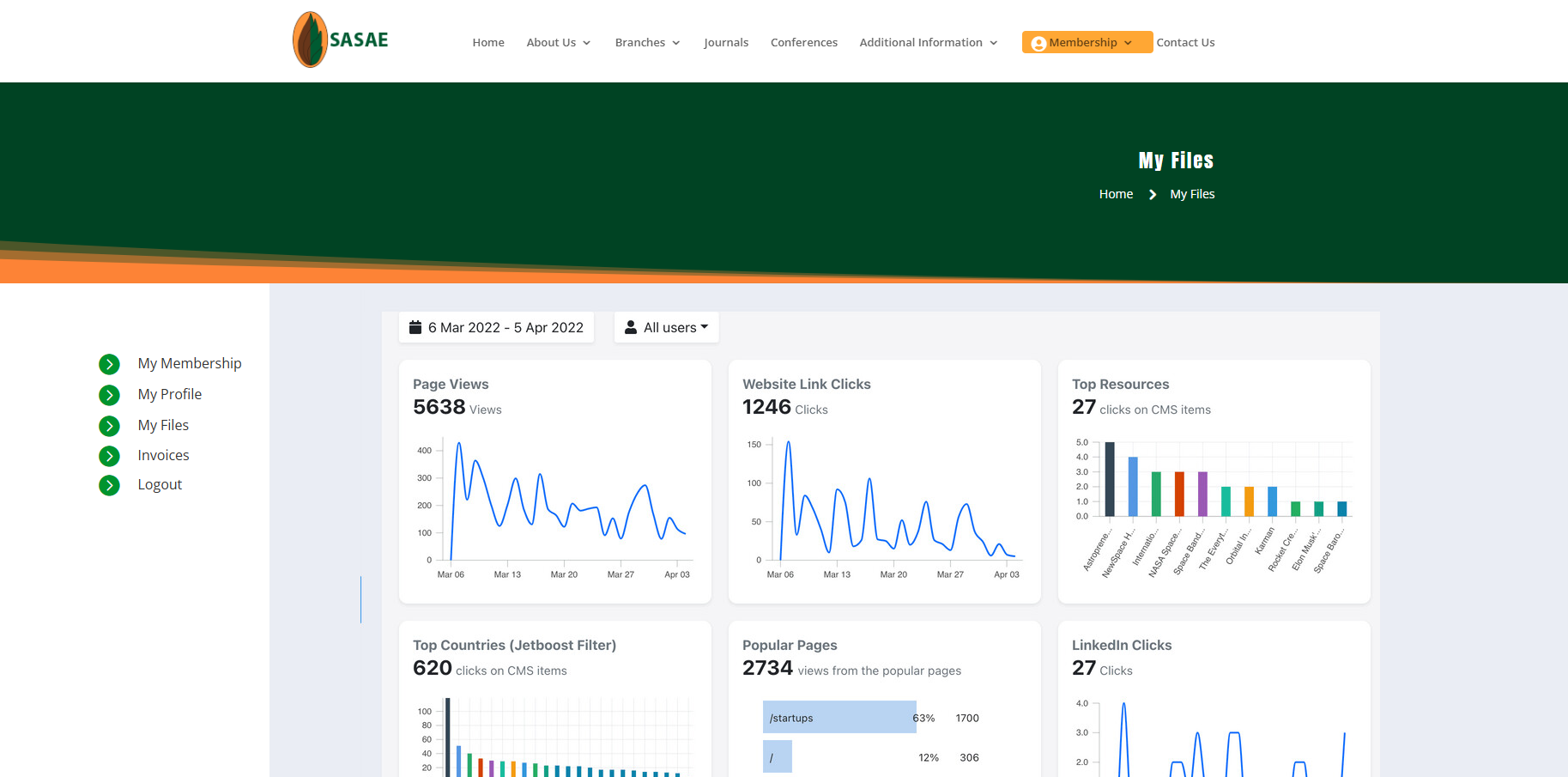Click the 306 views value
The width and height of the screenshot is (1568, 777).
coord(969,757)
